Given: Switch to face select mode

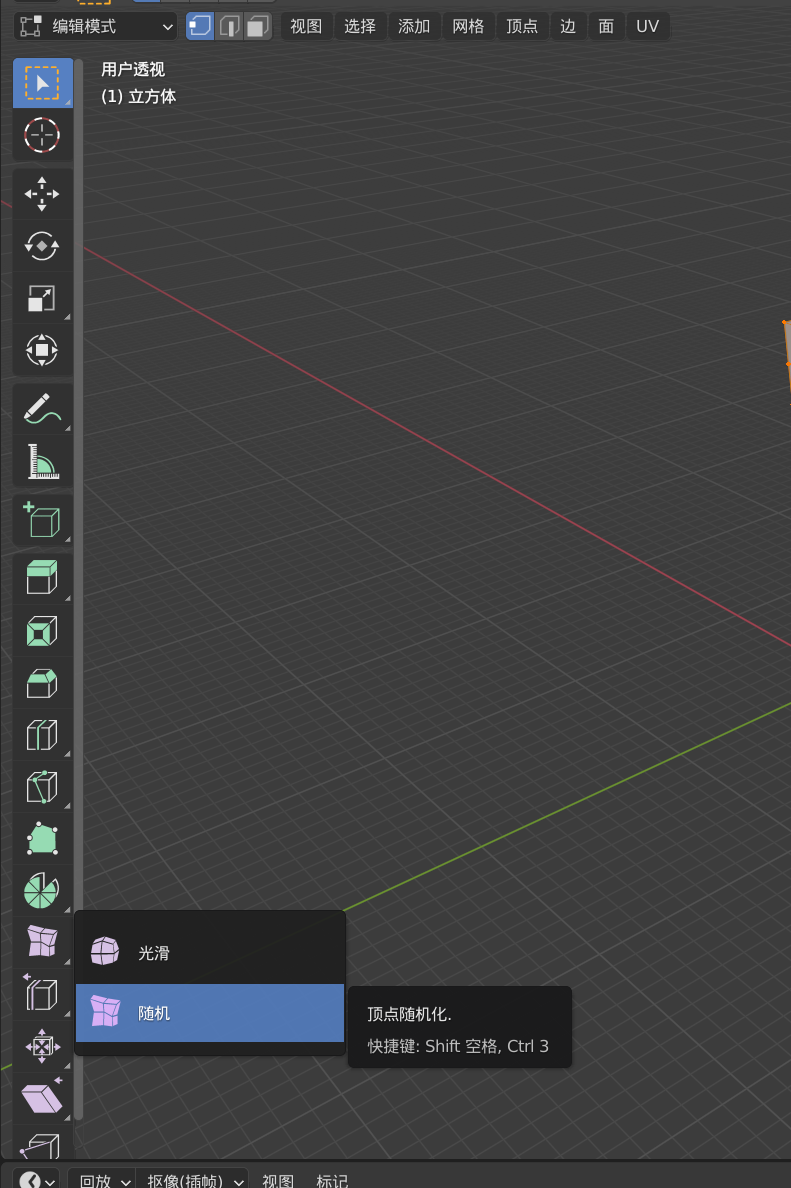Looking at the screenshot, I should pyautogui.click(x=258, y=27).
